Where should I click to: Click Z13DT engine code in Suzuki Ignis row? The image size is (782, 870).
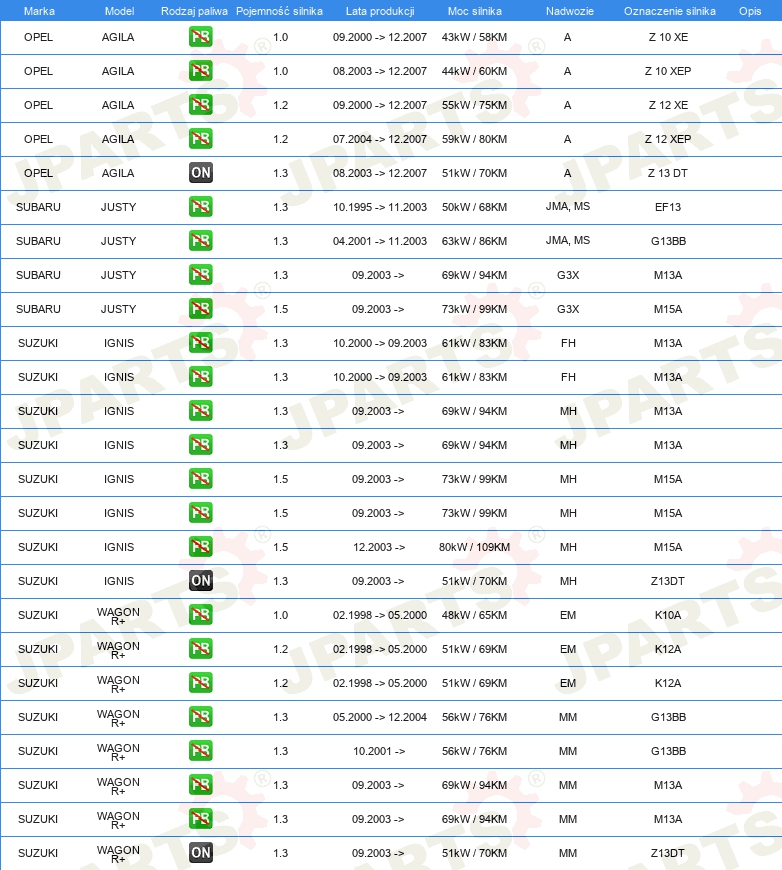tap(668, 581)
